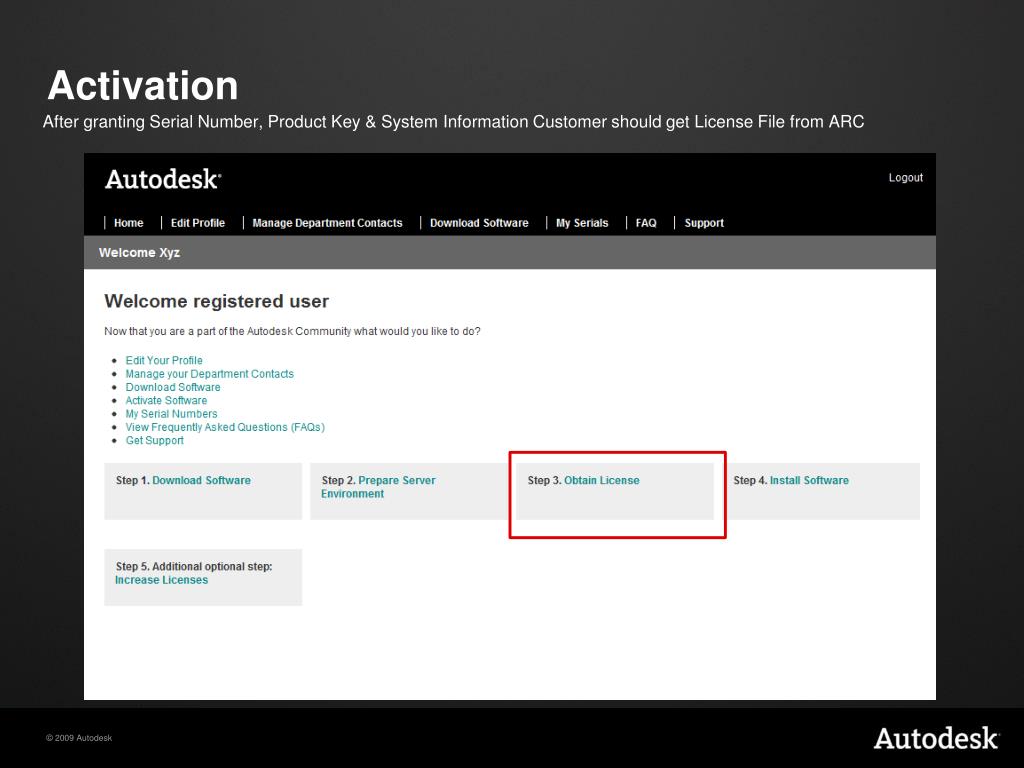The width and height of the screenshot is (1024, 768).
Task: Click Download Software in the bulleted list
Action: coord(172,387)
